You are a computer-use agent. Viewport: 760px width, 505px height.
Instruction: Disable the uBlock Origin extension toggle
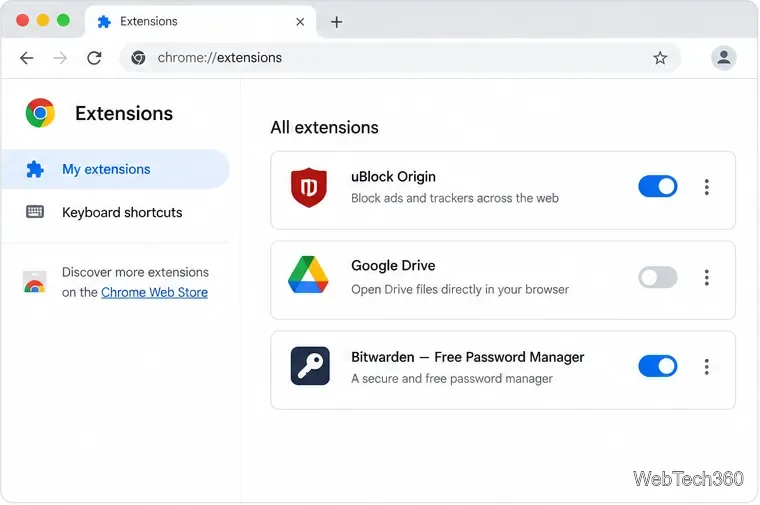point(658,187)
